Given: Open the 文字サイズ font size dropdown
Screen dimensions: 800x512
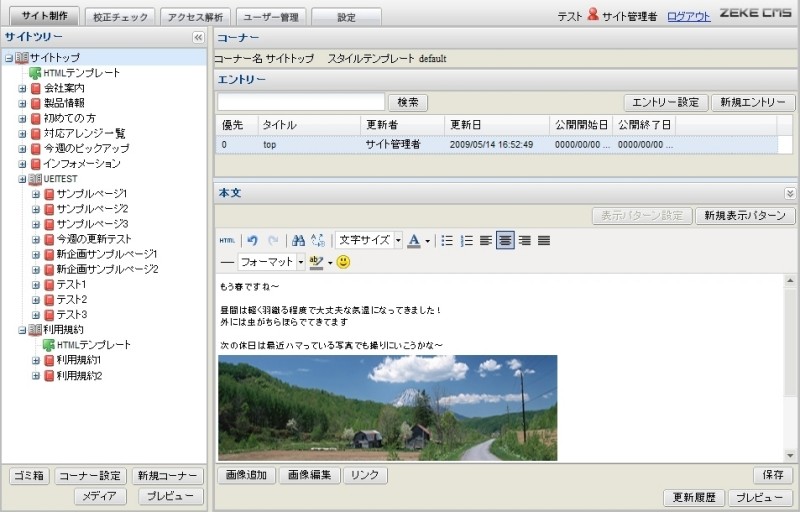Looking at the screenshot, I should [398, 241].
